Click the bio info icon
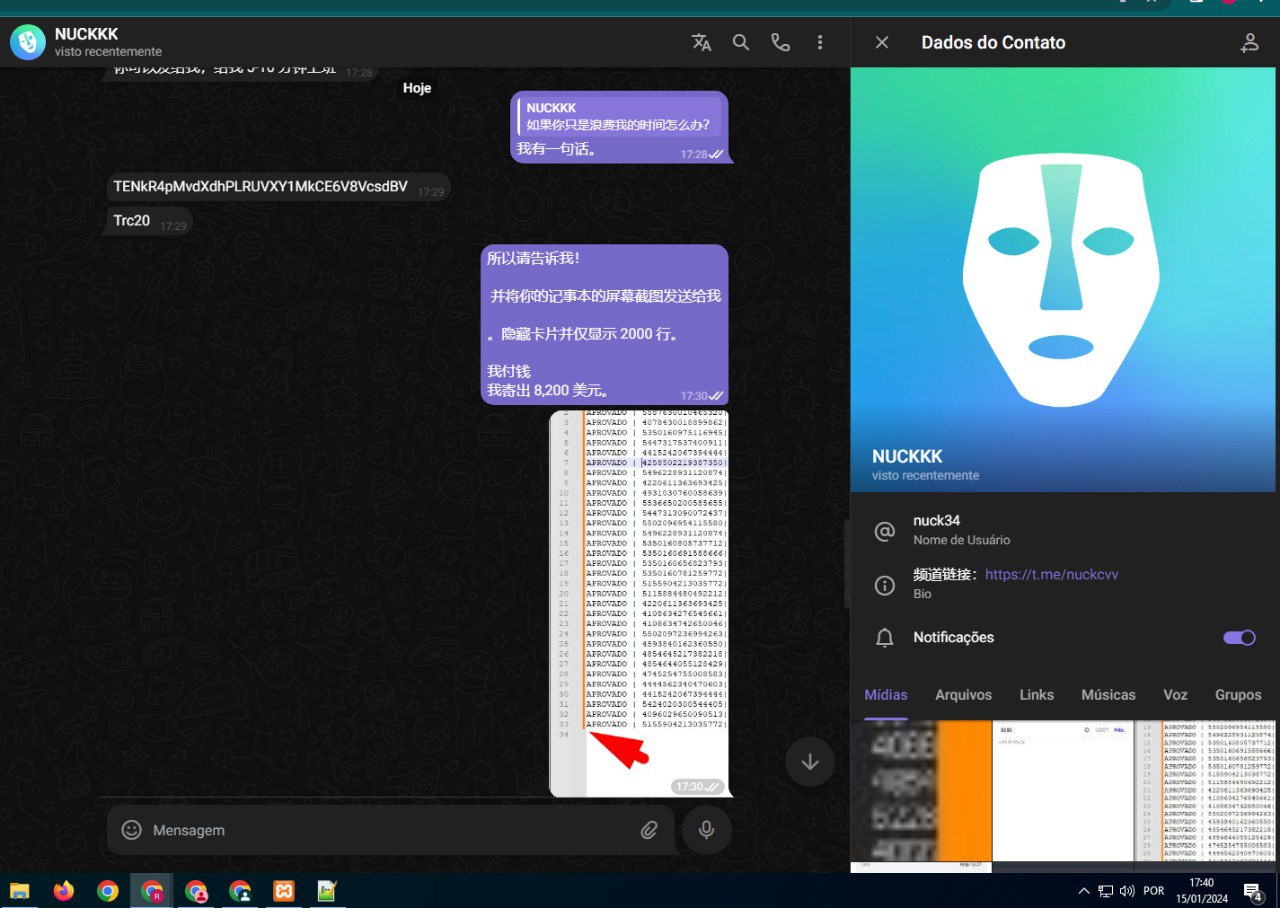This screenshot has width=1280, height=908. (884, 586)
